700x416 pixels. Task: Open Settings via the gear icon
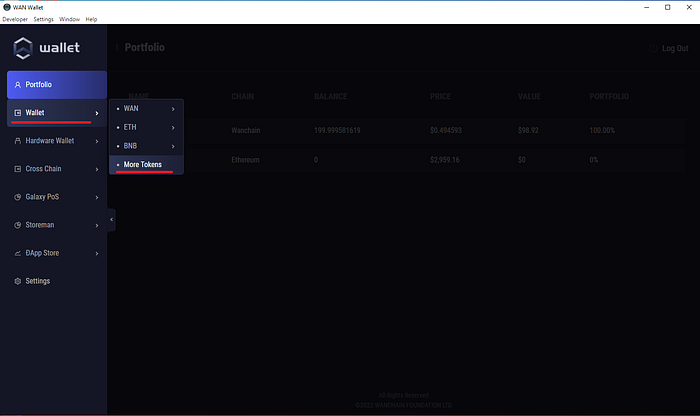coord(17,281)
